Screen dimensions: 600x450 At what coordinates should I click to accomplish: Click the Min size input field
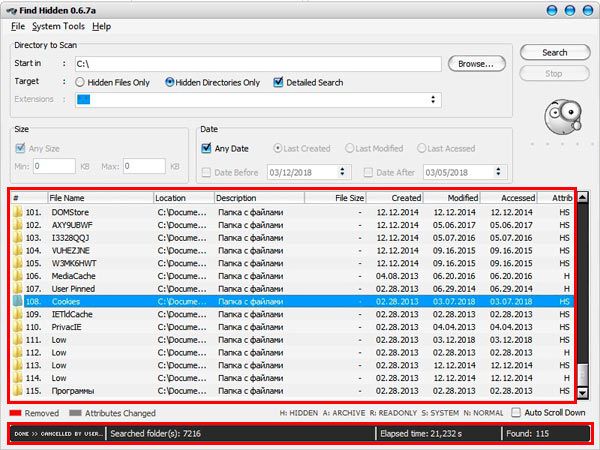coord(54,166)
